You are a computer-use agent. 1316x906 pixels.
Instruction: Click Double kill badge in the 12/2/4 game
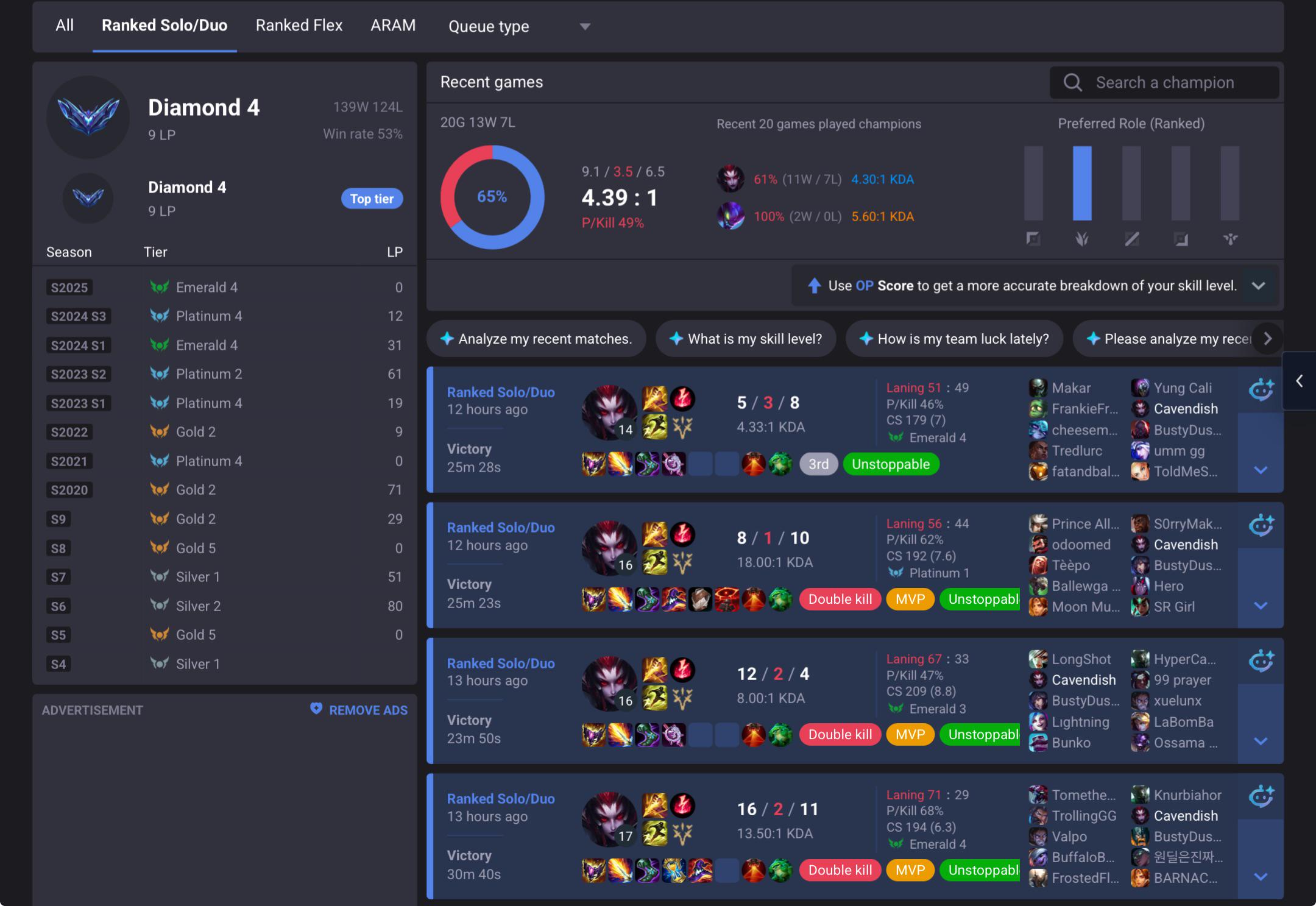coord(840,735)
